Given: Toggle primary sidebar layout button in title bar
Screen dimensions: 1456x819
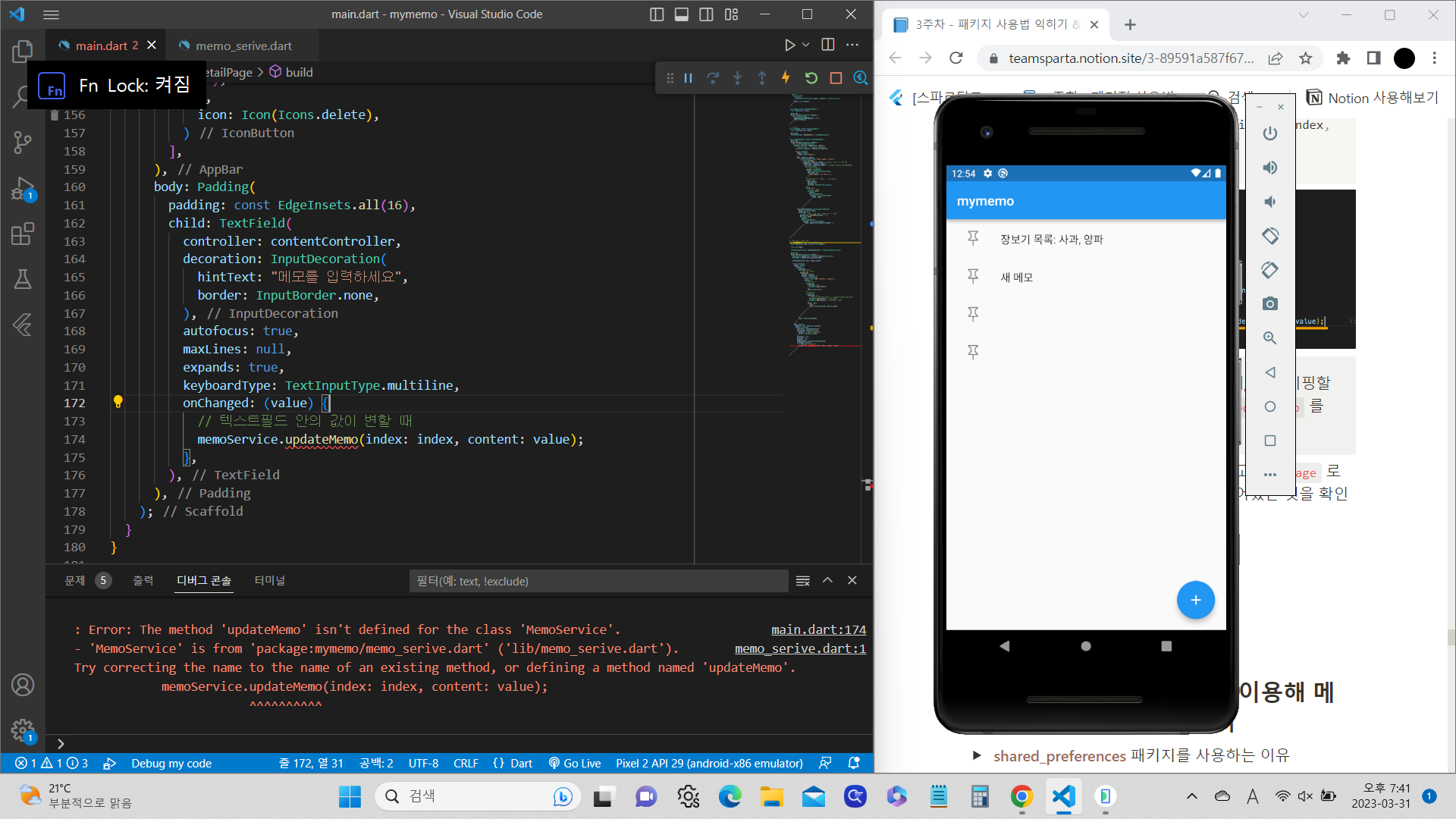Looking at the screenshot, I should pos(657,14).
